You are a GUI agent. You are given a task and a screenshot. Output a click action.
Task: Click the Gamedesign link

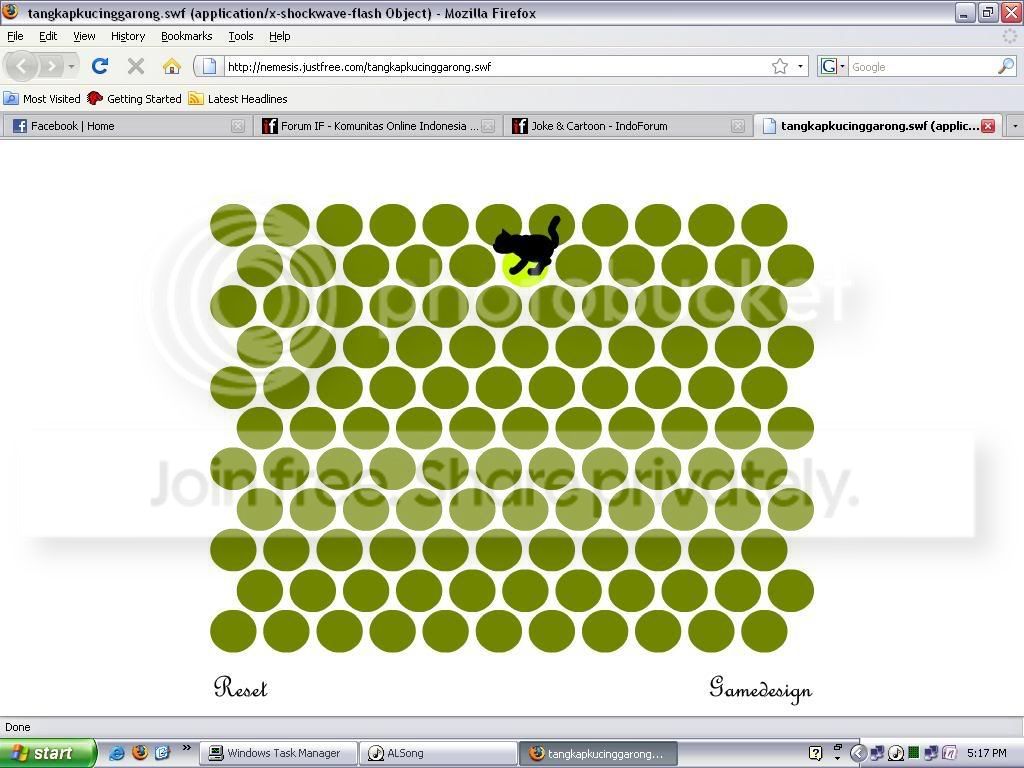click(x=761, y=690)
